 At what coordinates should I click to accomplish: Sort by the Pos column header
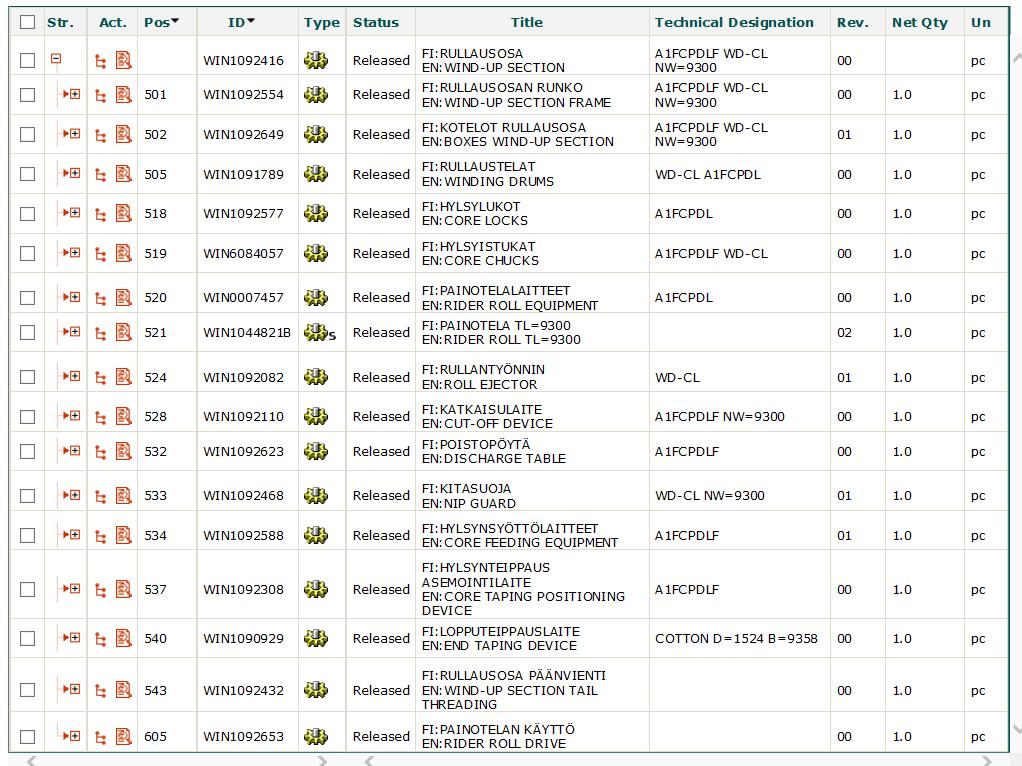[x=161, y=22]
